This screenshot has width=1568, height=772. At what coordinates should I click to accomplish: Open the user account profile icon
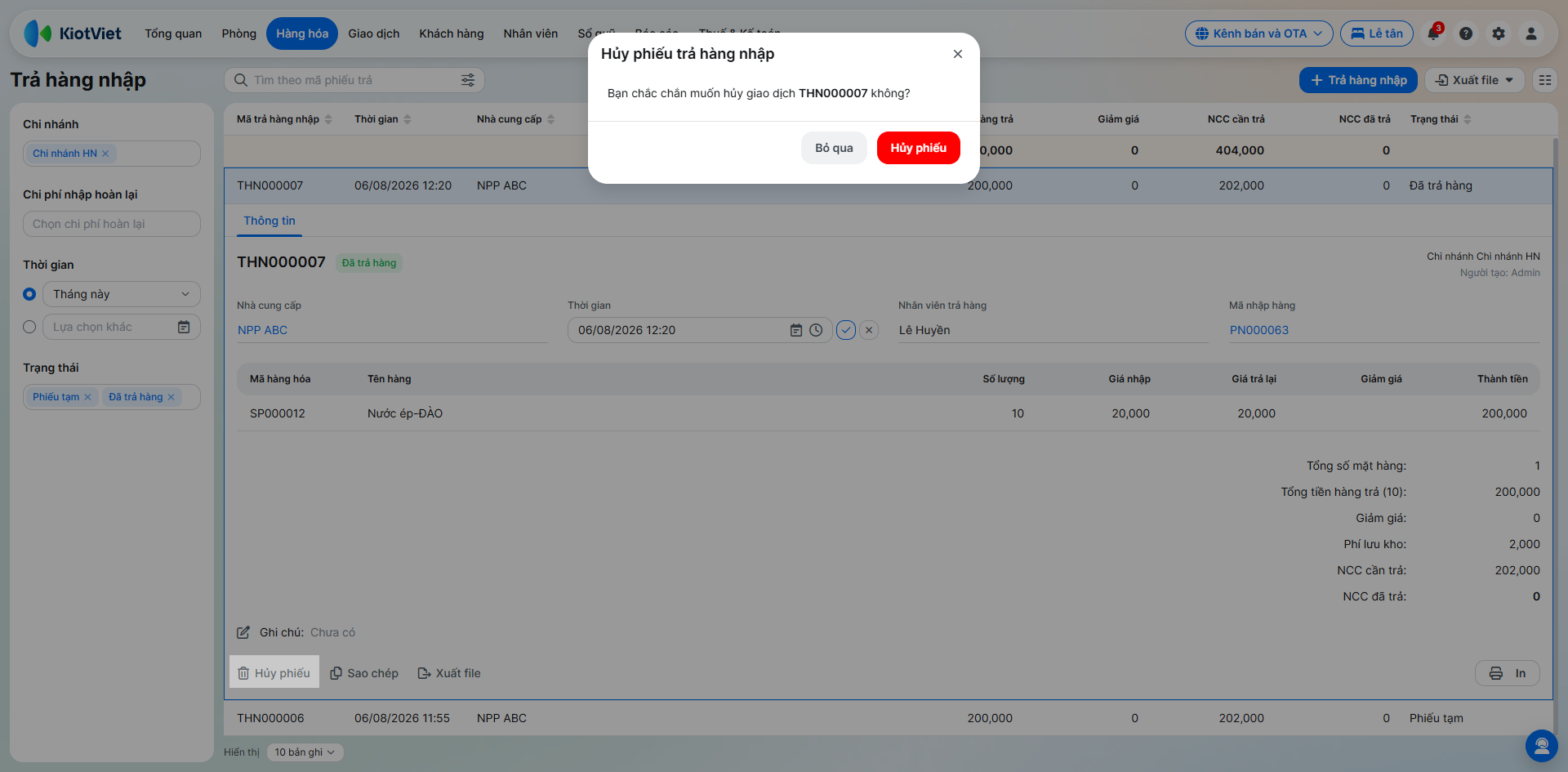click(x=1531, y=33)
